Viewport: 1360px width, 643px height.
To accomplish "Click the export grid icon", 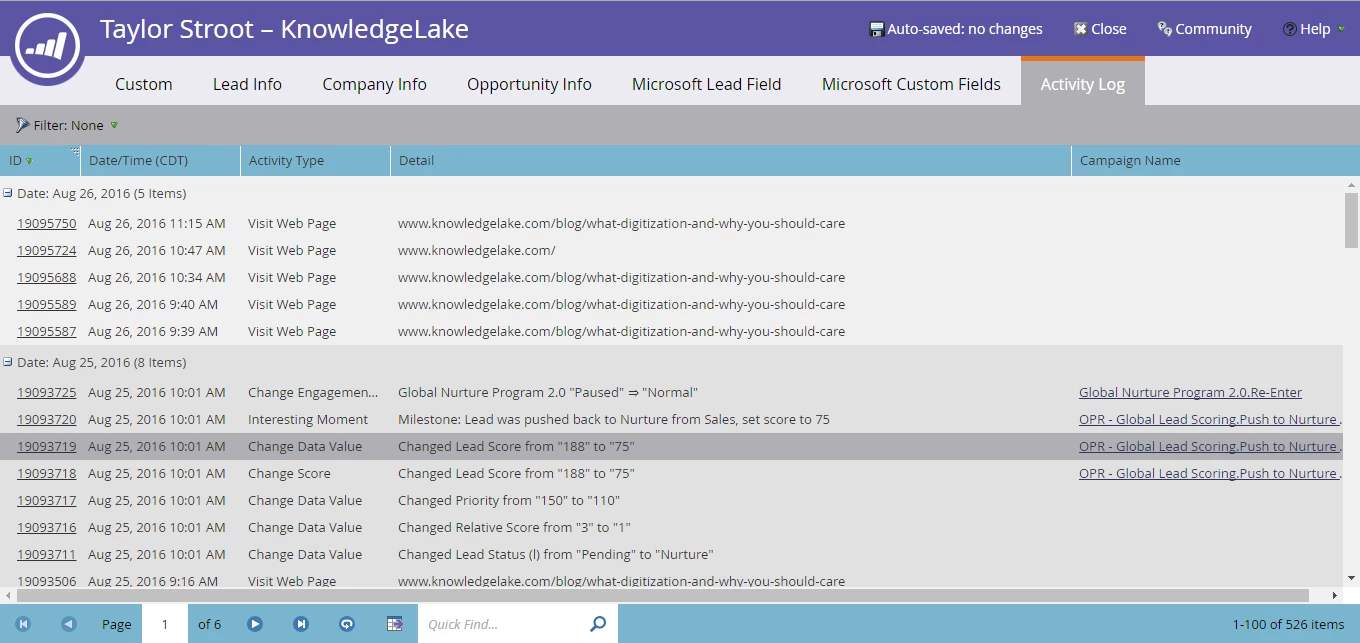I will [395, 624].
